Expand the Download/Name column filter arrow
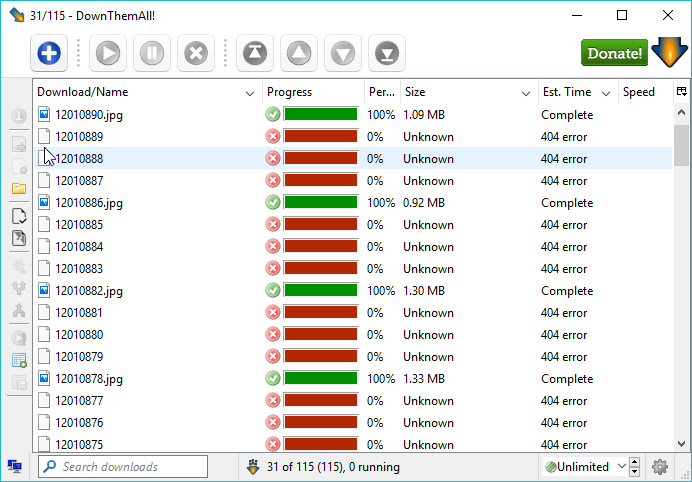The height and width of the screenshot is (482, 692). pyautogui.click(x=250, y=93)
